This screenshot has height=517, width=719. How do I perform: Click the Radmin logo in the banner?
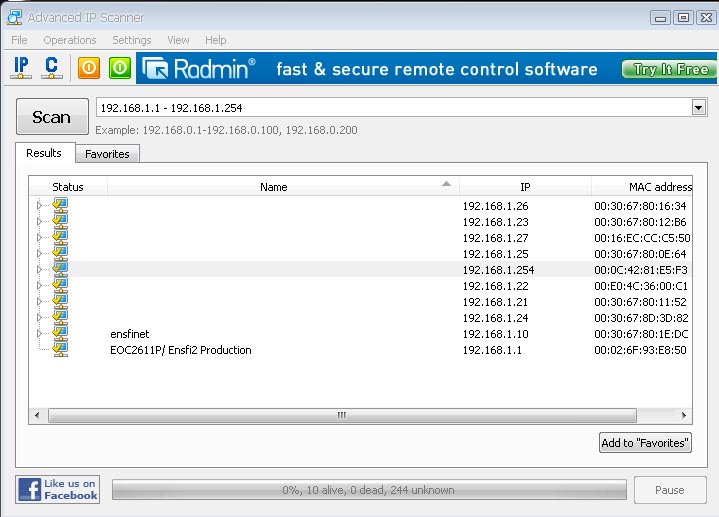click(199, 68)
